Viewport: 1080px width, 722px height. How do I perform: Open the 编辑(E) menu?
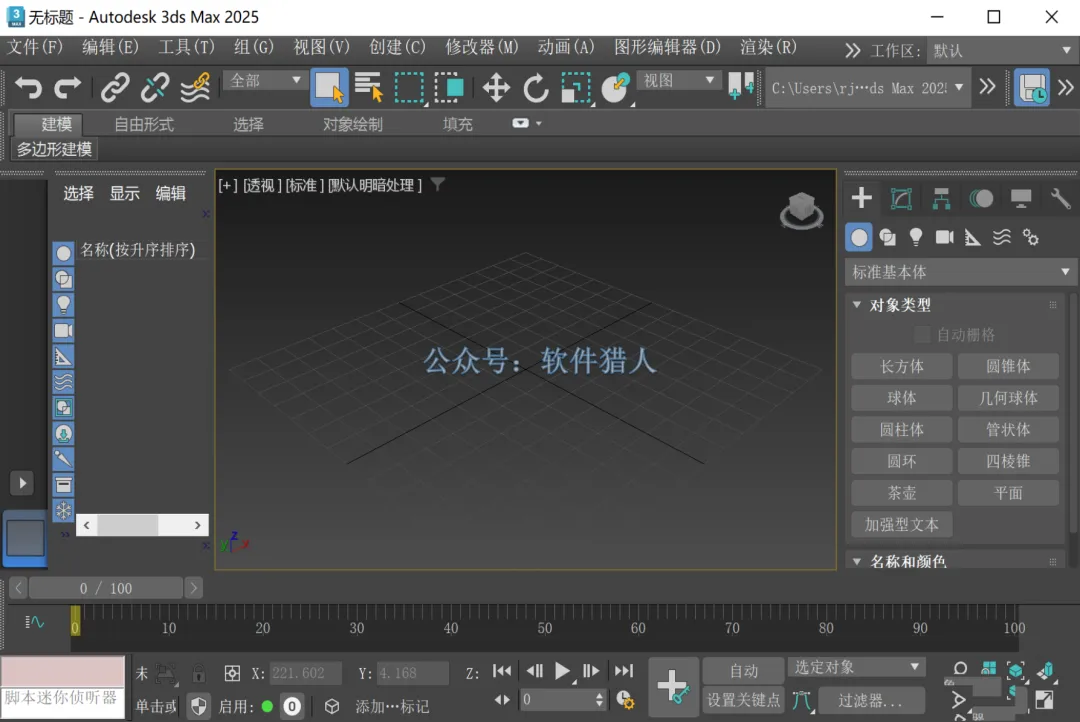(x=110, y=47)
